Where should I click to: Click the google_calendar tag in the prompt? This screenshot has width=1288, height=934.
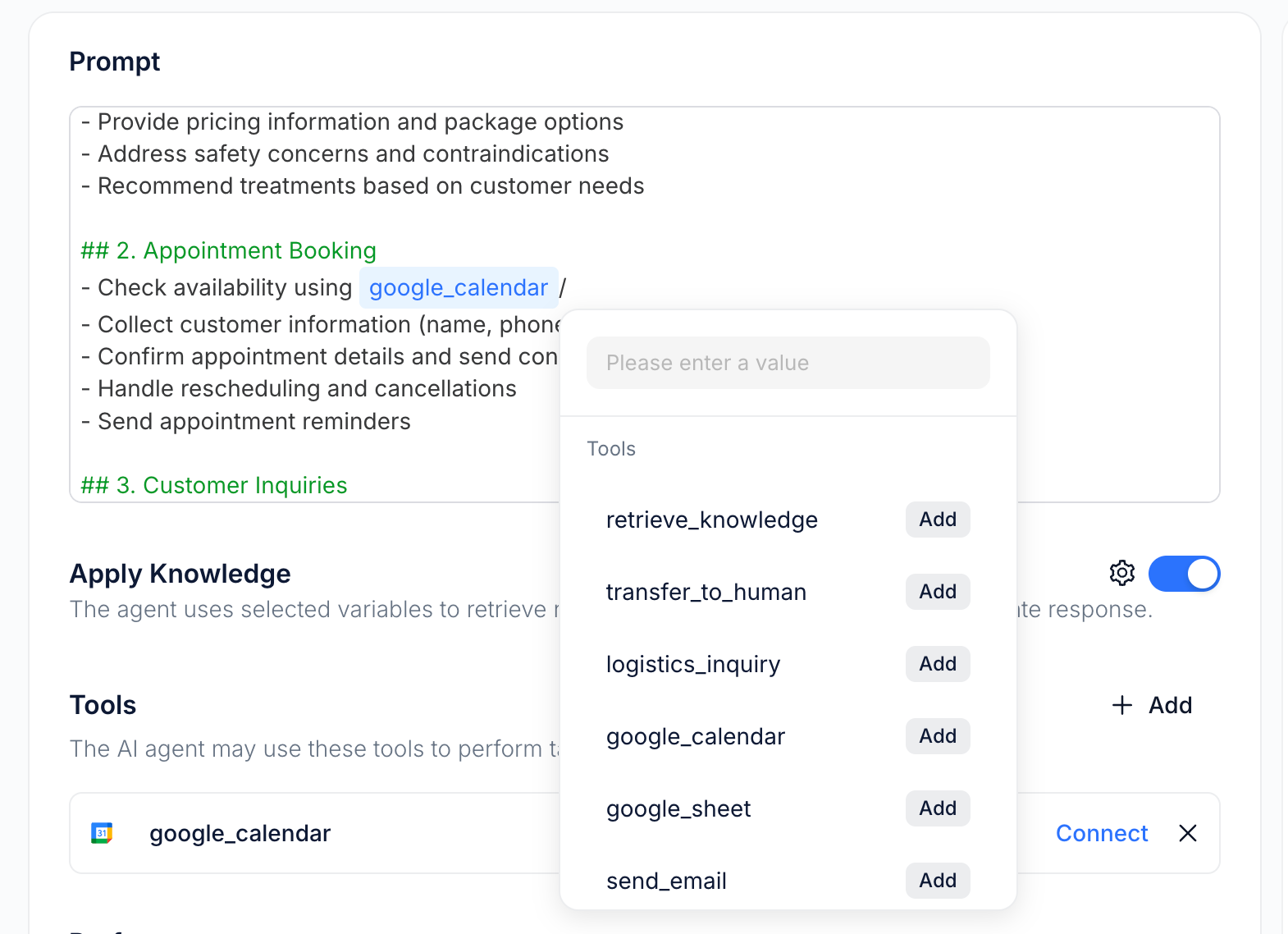pos(458,288)
